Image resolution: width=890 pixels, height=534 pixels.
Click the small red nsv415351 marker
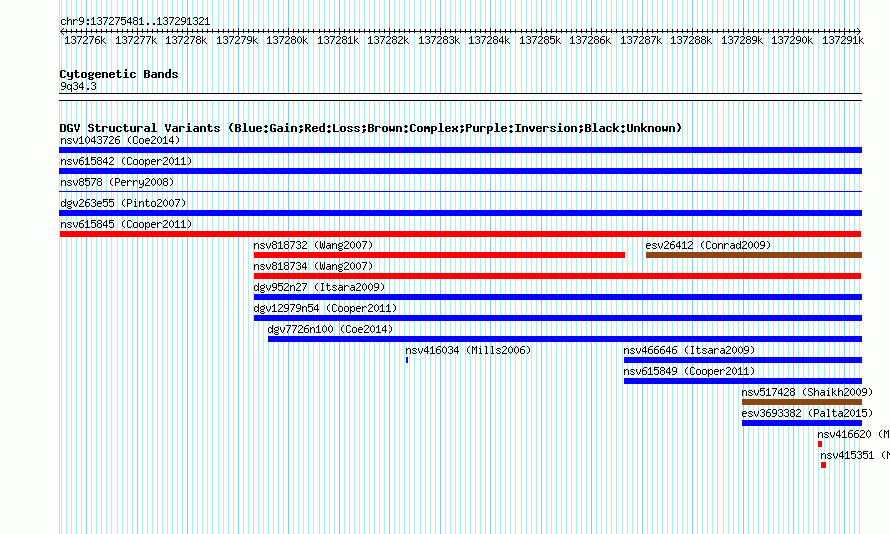pyautogui.click(x=824, y=465)
